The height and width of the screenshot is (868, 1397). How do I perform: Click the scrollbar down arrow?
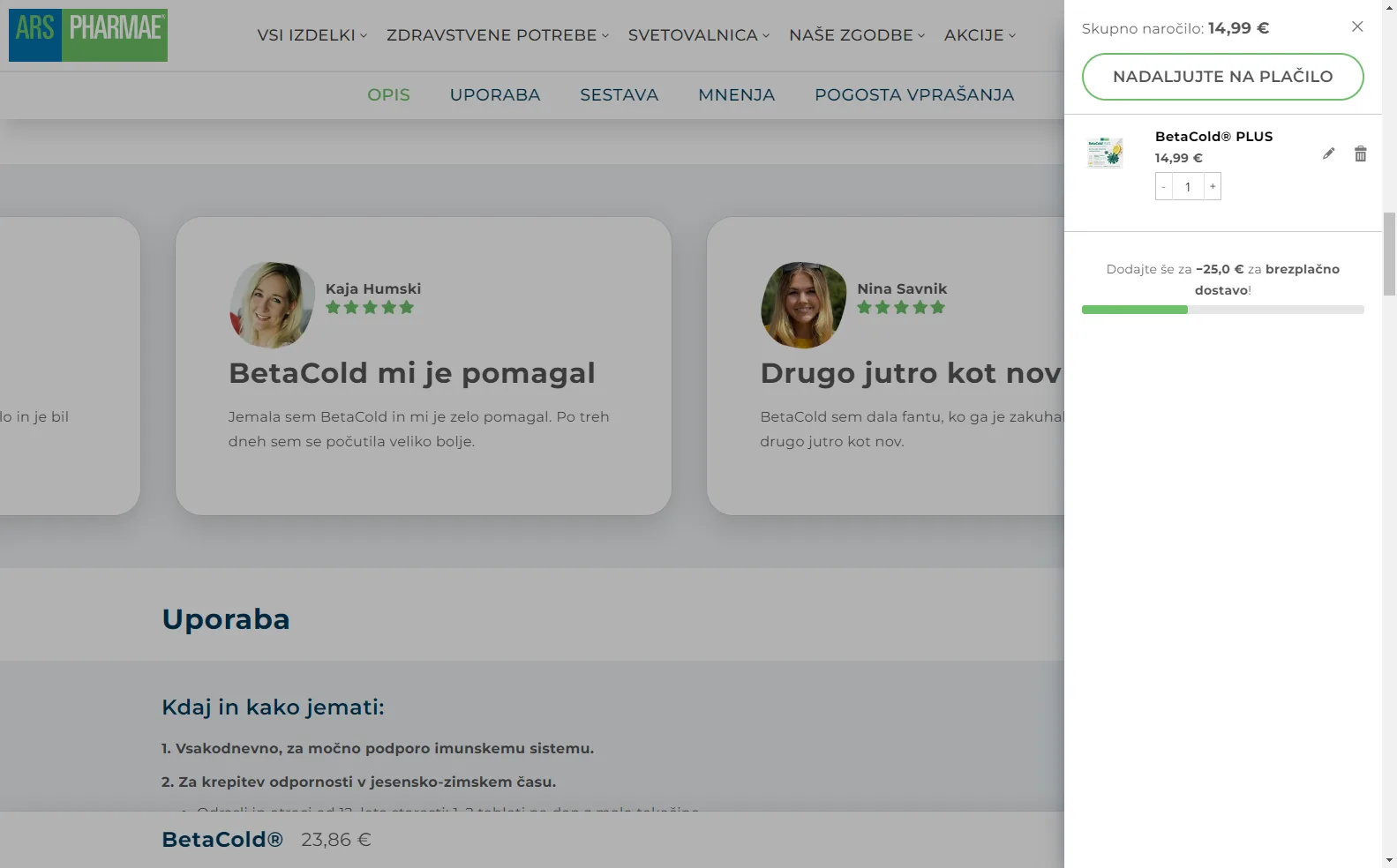click(1389, 860)
